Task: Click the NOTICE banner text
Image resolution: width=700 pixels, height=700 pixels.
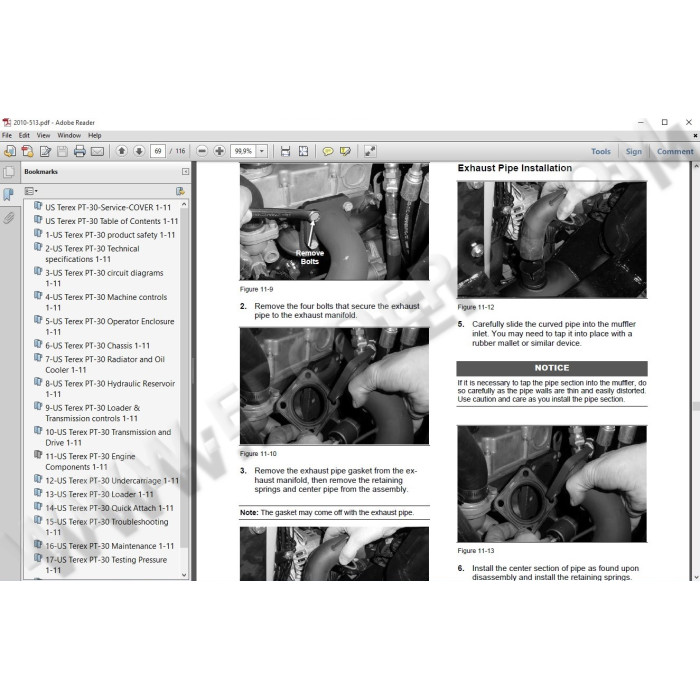Action: [552, 368]
